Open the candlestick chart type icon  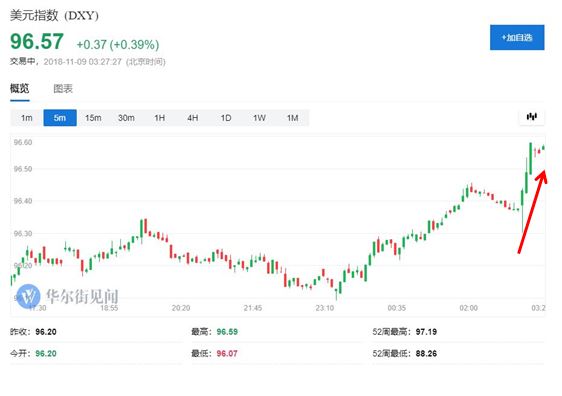532,117
